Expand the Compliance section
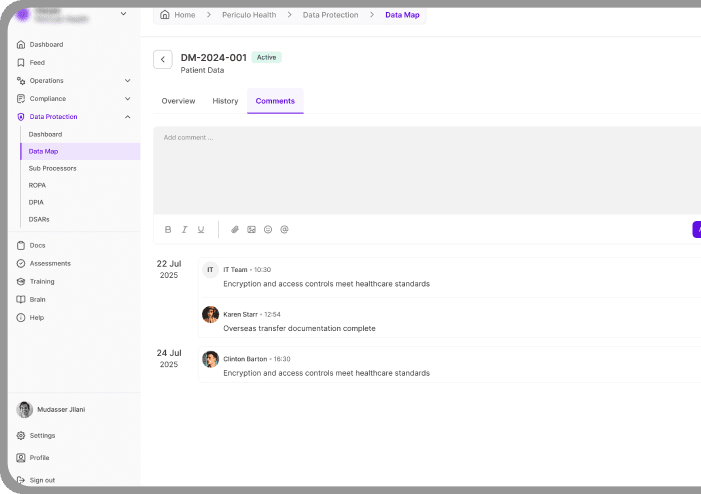The width and height of the screenshot is (701, 494). click(x=127, y=99)
